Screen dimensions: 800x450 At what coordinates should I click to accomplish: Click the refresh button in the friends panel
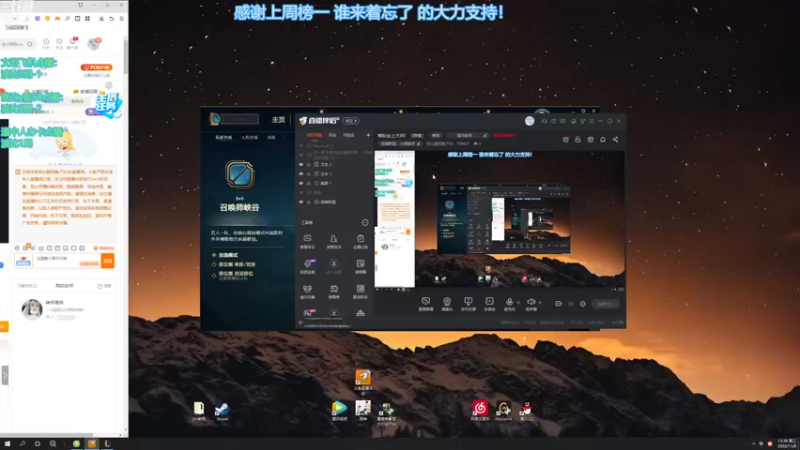pyautogui.click(x=104, y=286)
